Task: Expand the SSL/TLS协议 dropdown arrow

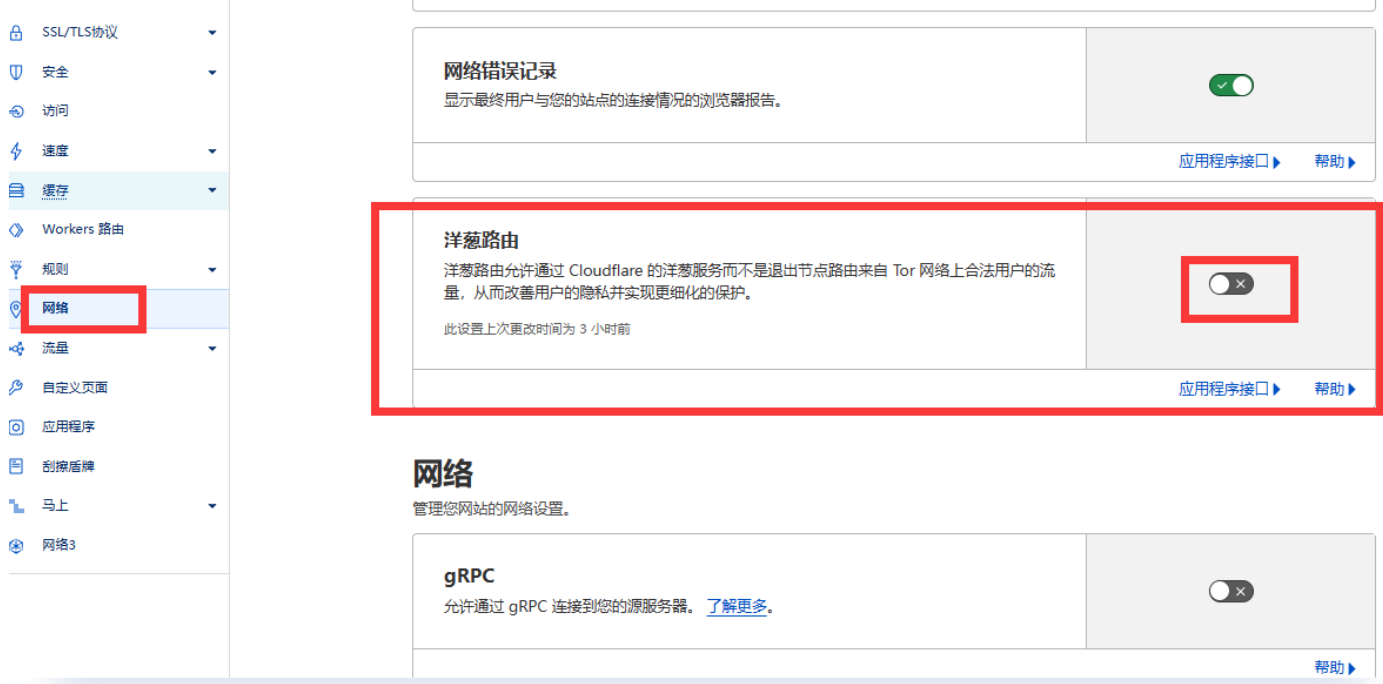Action: [212, 33]
